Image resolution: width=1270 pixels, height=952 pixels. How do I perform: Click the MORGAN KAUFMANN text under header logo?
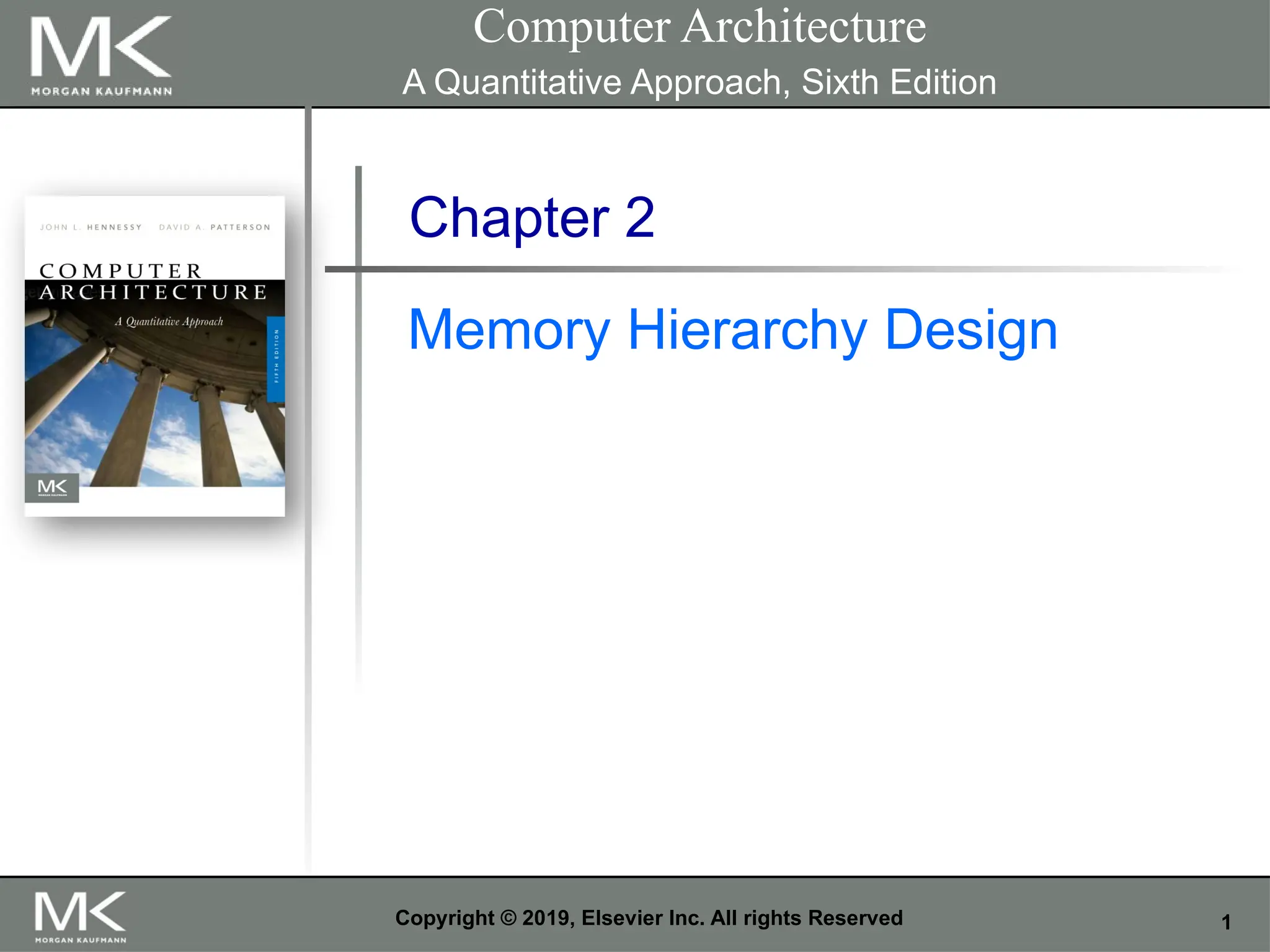(x=101, y=92)
